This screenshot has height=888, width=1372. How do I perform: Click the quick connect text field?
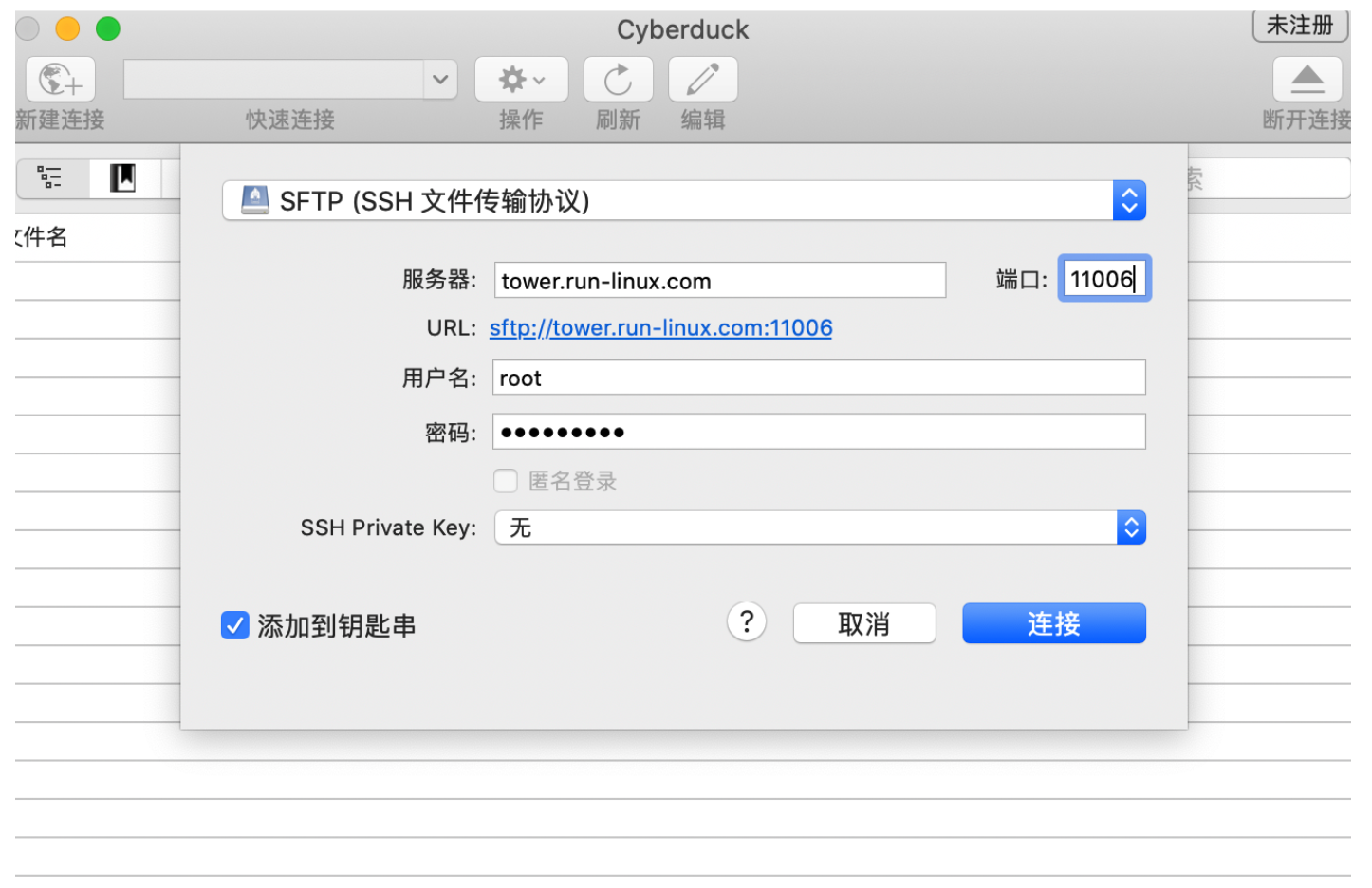274,80
